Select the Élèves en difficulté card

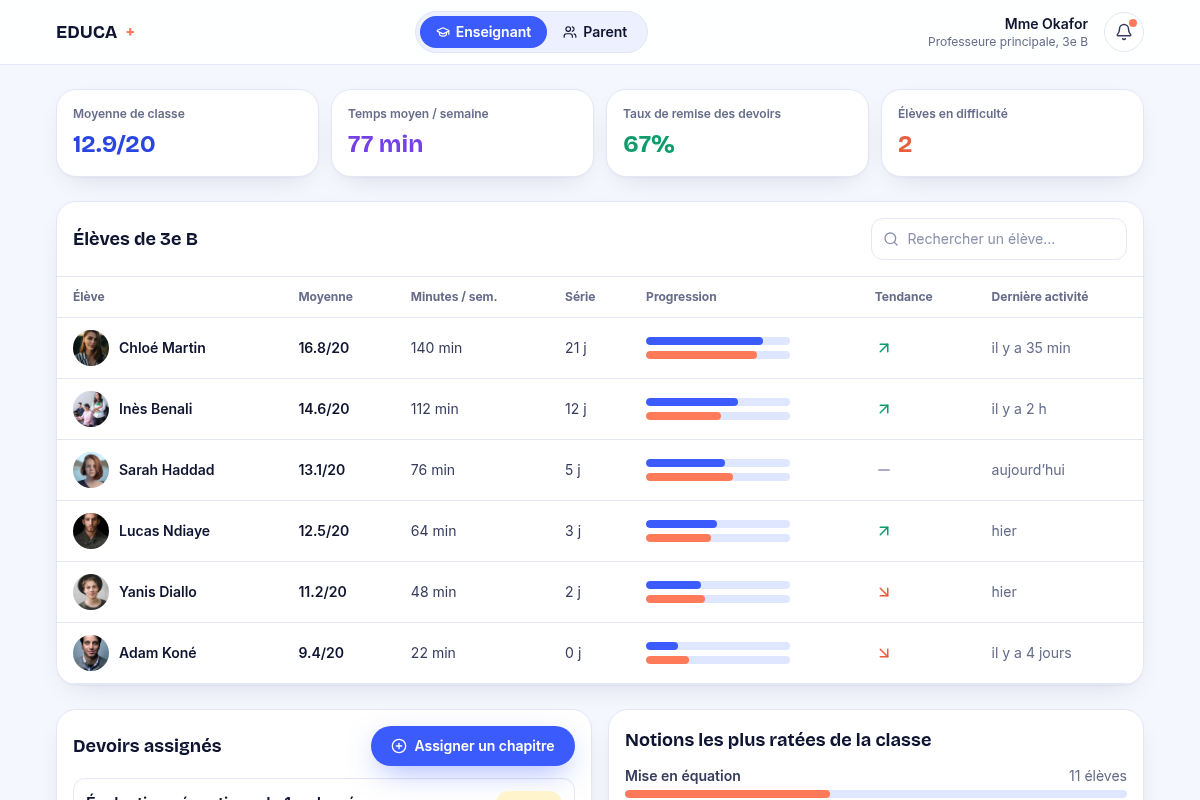click(1012, 133)
